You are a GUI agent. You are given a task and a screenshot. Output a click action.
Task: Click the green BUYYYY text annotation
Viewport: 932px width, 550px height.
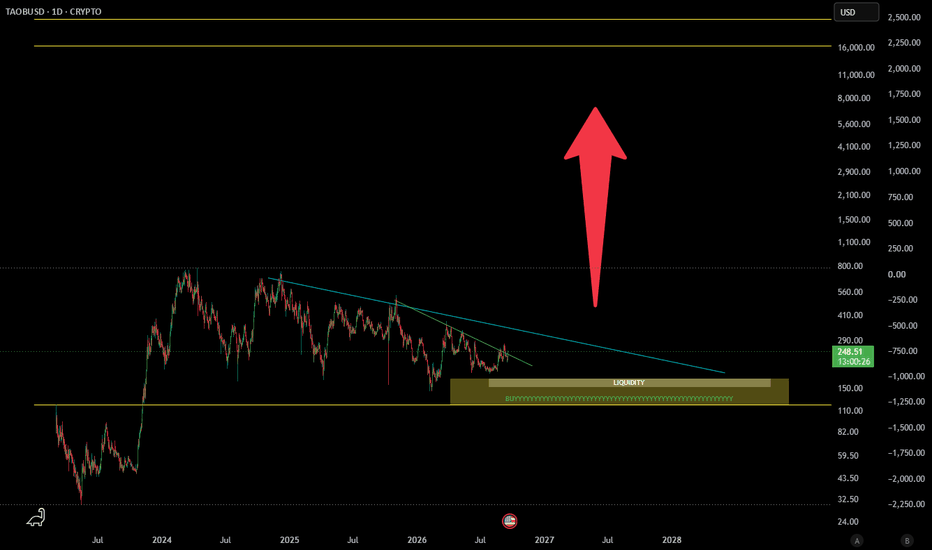click(619, 398)
